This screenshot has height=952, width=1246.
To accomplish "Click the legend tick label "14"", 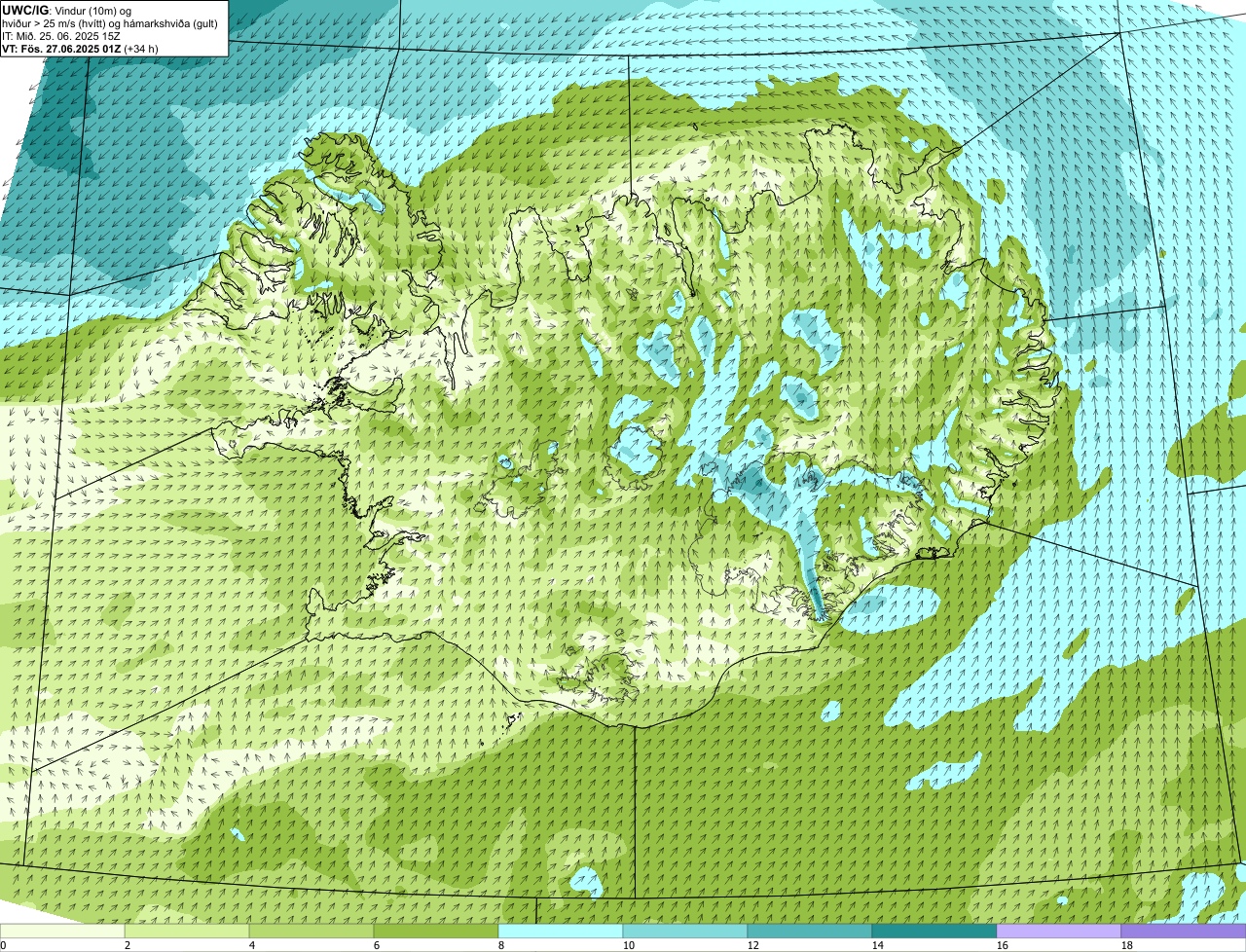I will (x=878, y=945).
